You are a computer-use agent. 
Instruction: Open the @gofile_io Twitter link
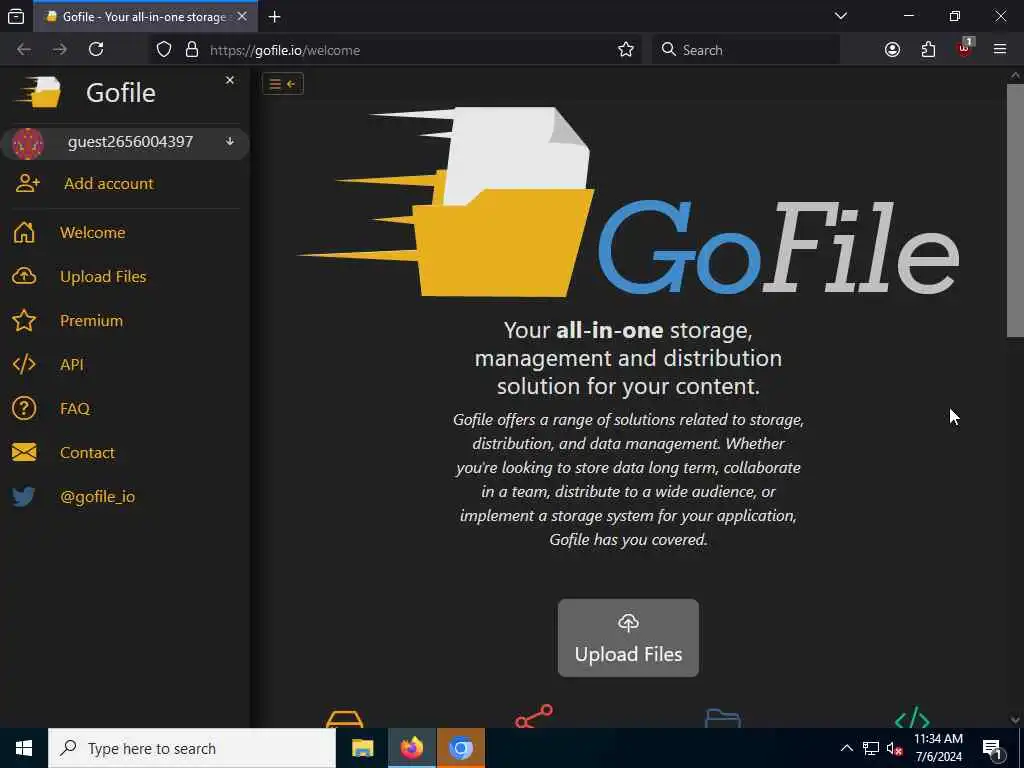(x=97, y=496)
